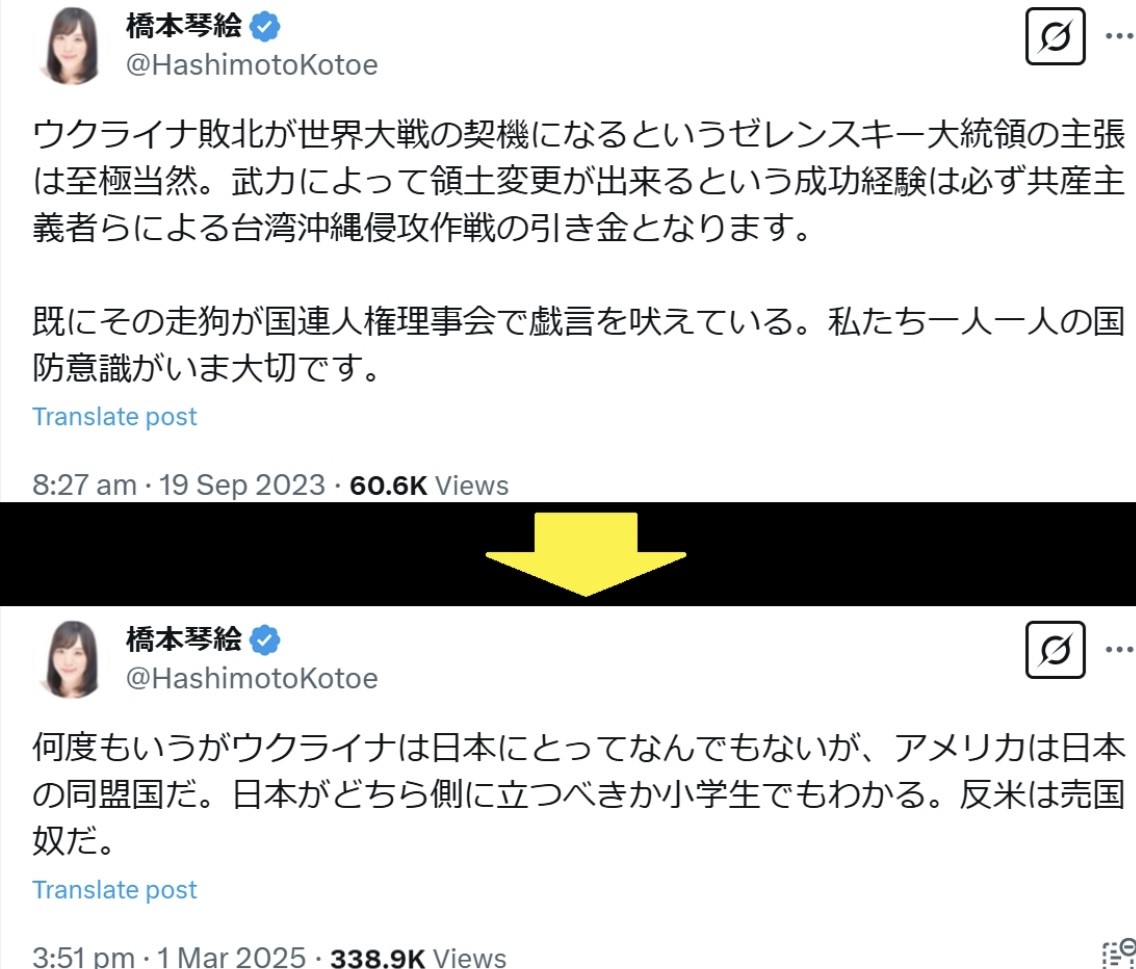
Task: Click the yellow down arrow graphic
Action: click(585, 554)
